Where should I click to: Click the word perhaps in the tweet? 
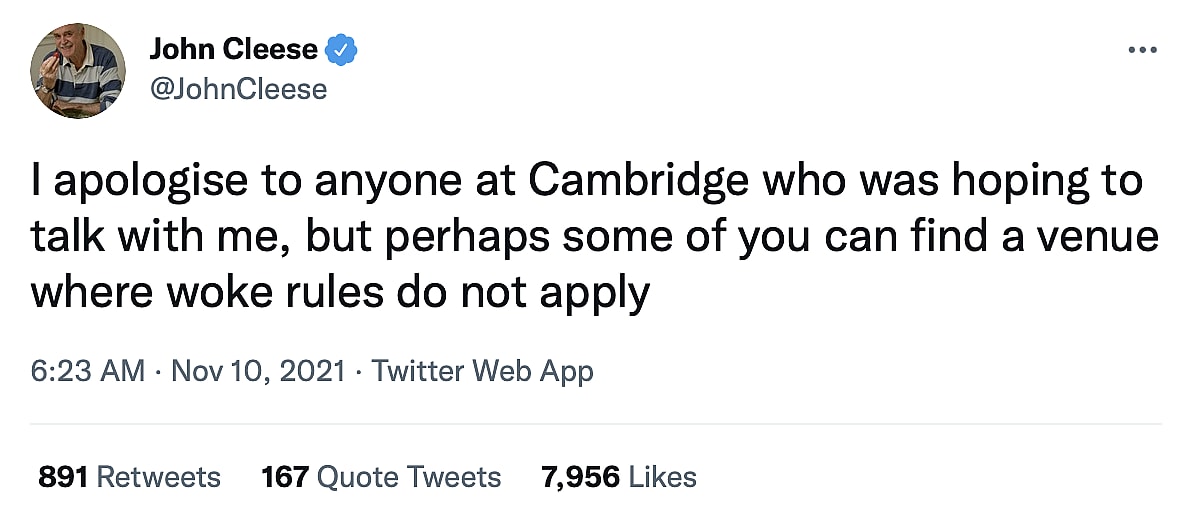(440, 238)
